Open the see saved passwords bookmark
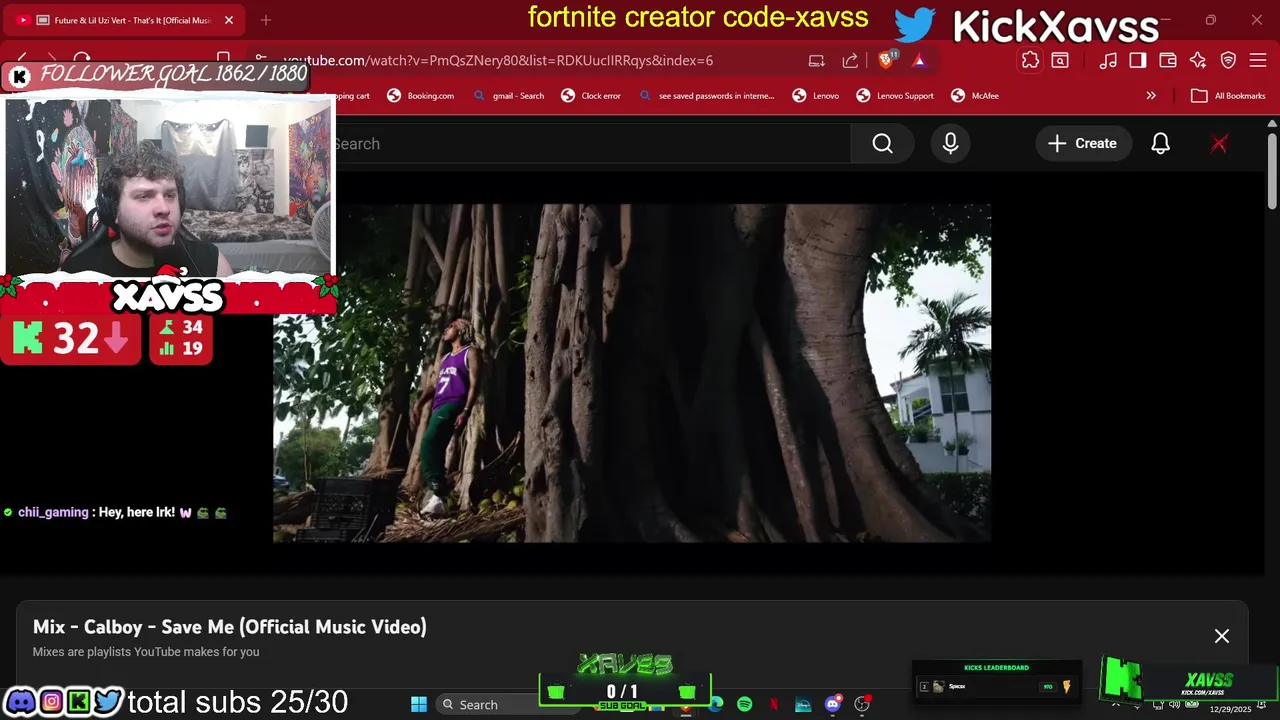Screen dimensions: 1280x720 (706, 96)
